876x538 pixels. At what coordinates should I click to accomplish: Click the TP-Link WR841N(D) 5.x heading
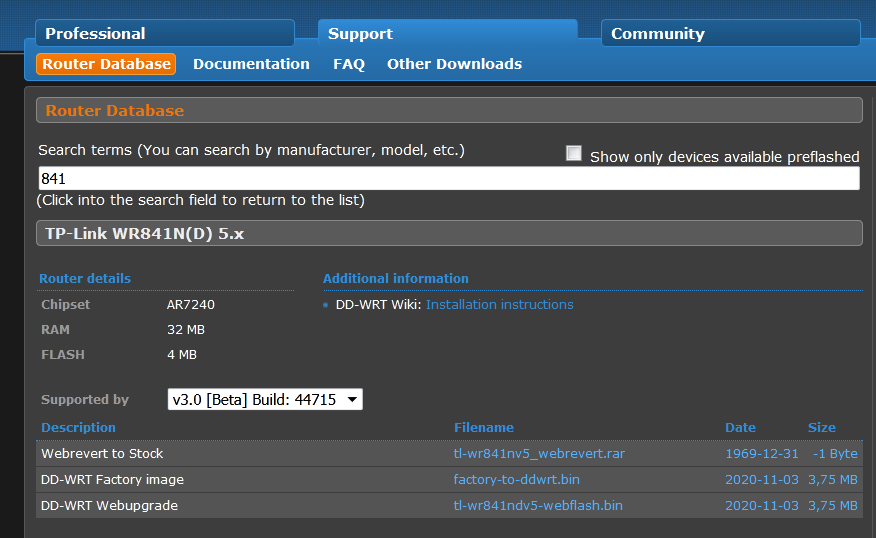coord(449,233)
